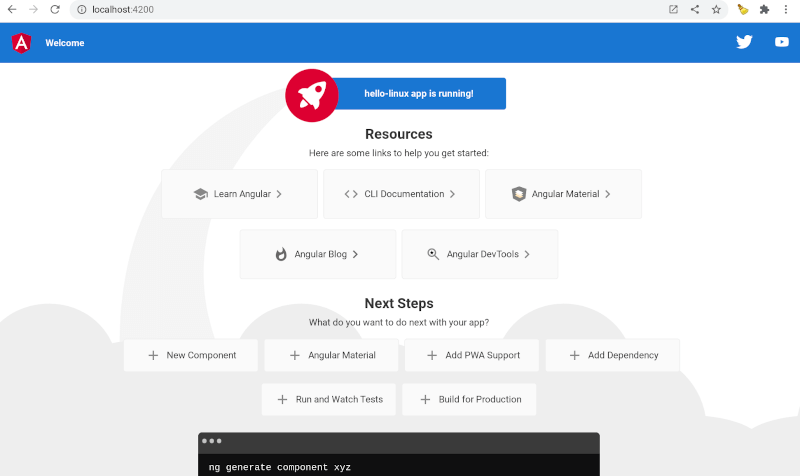Open the Angular Blog link
This screenshot has height=476, width=800.
(318, 254)
